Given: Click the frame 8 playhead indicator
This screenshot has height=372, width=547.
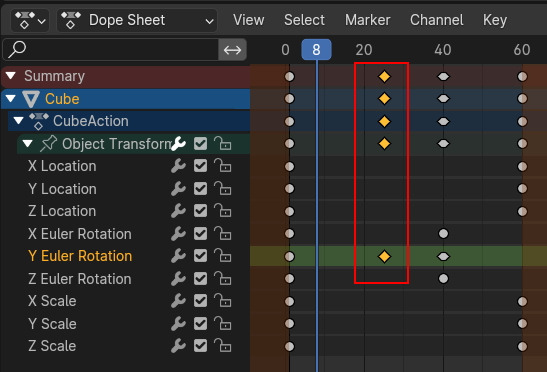Looking at the screenshot, I should [316, 50].
